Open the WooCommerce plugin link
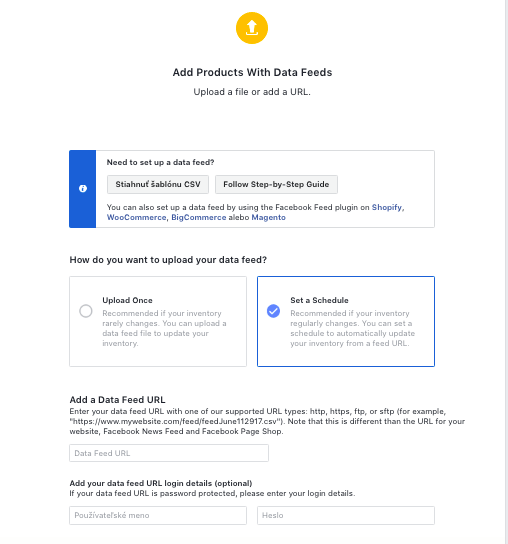 tap(137, 217)
